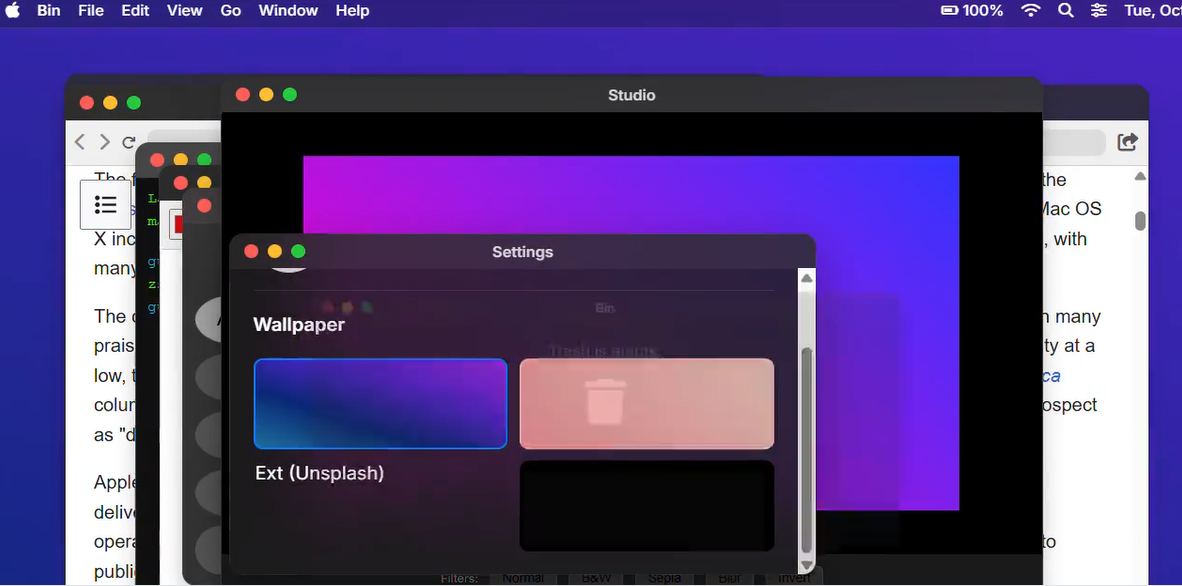Maximize the Settings window
This screenshot has height=586, width=1182.
[x=298, y=251]
